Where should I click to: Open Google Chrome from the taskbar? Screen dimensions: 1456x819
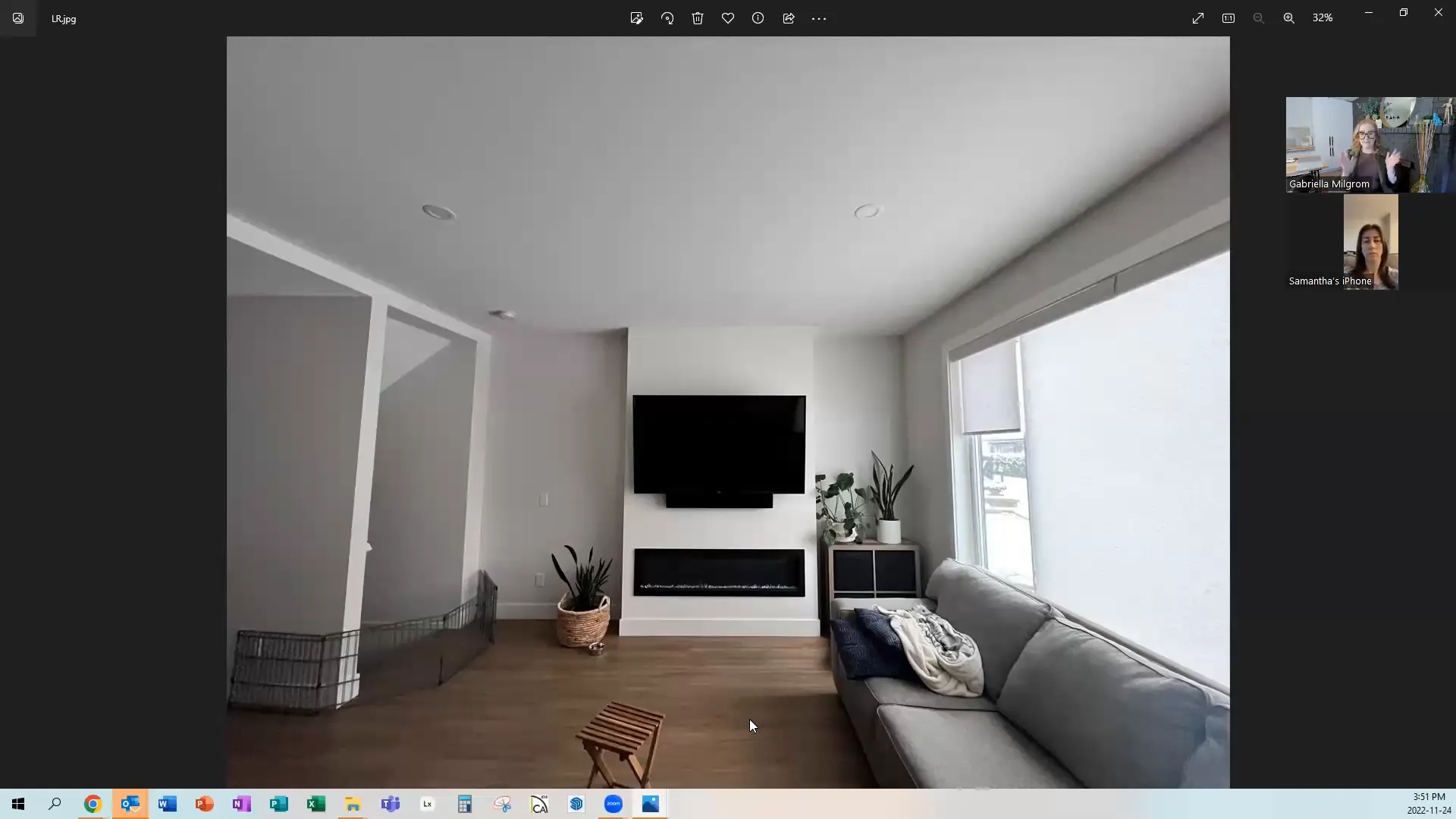[93, 804]
